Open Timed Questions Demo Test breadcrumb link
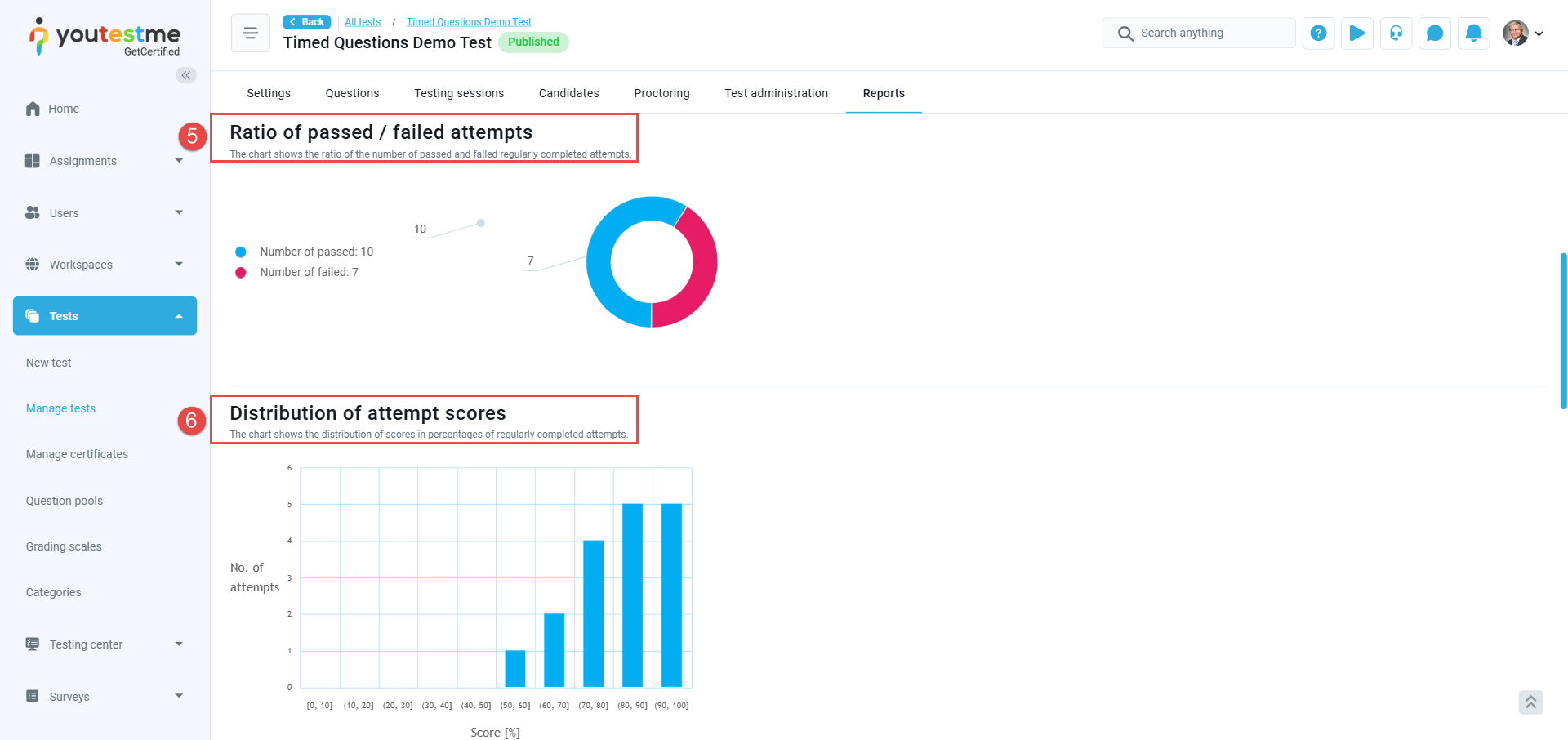This screenshot has width=1568, height=740. [x=469, y=22]
